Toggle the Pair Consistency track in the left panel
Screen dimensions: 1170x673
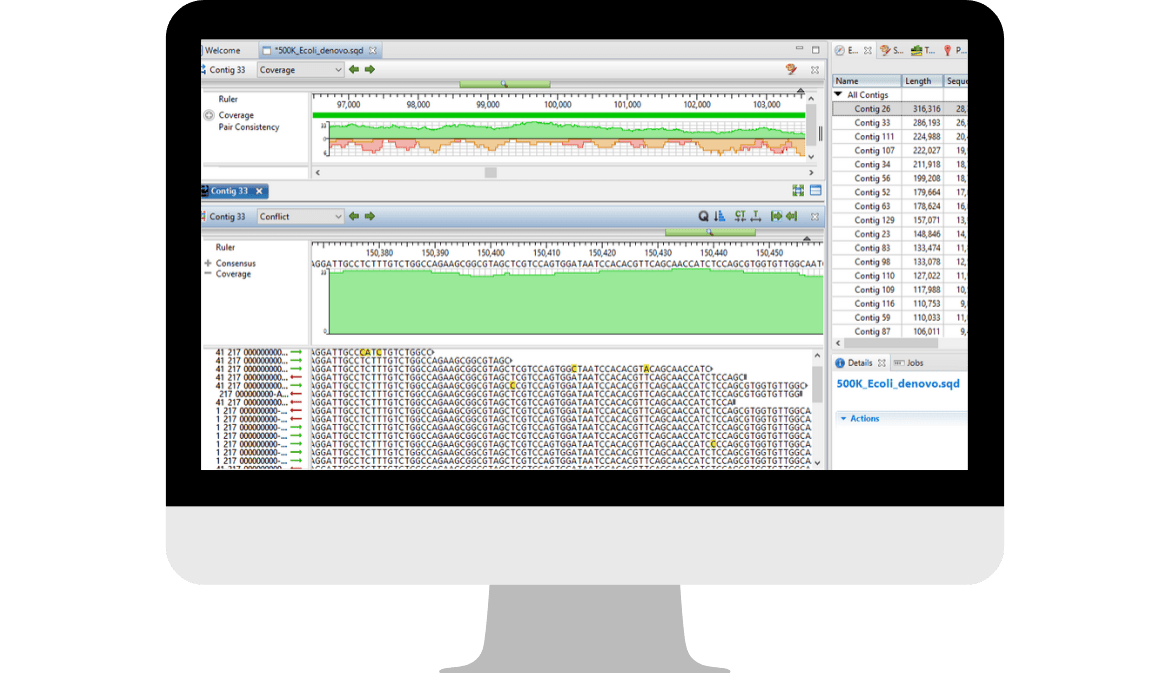click(251, 127)
